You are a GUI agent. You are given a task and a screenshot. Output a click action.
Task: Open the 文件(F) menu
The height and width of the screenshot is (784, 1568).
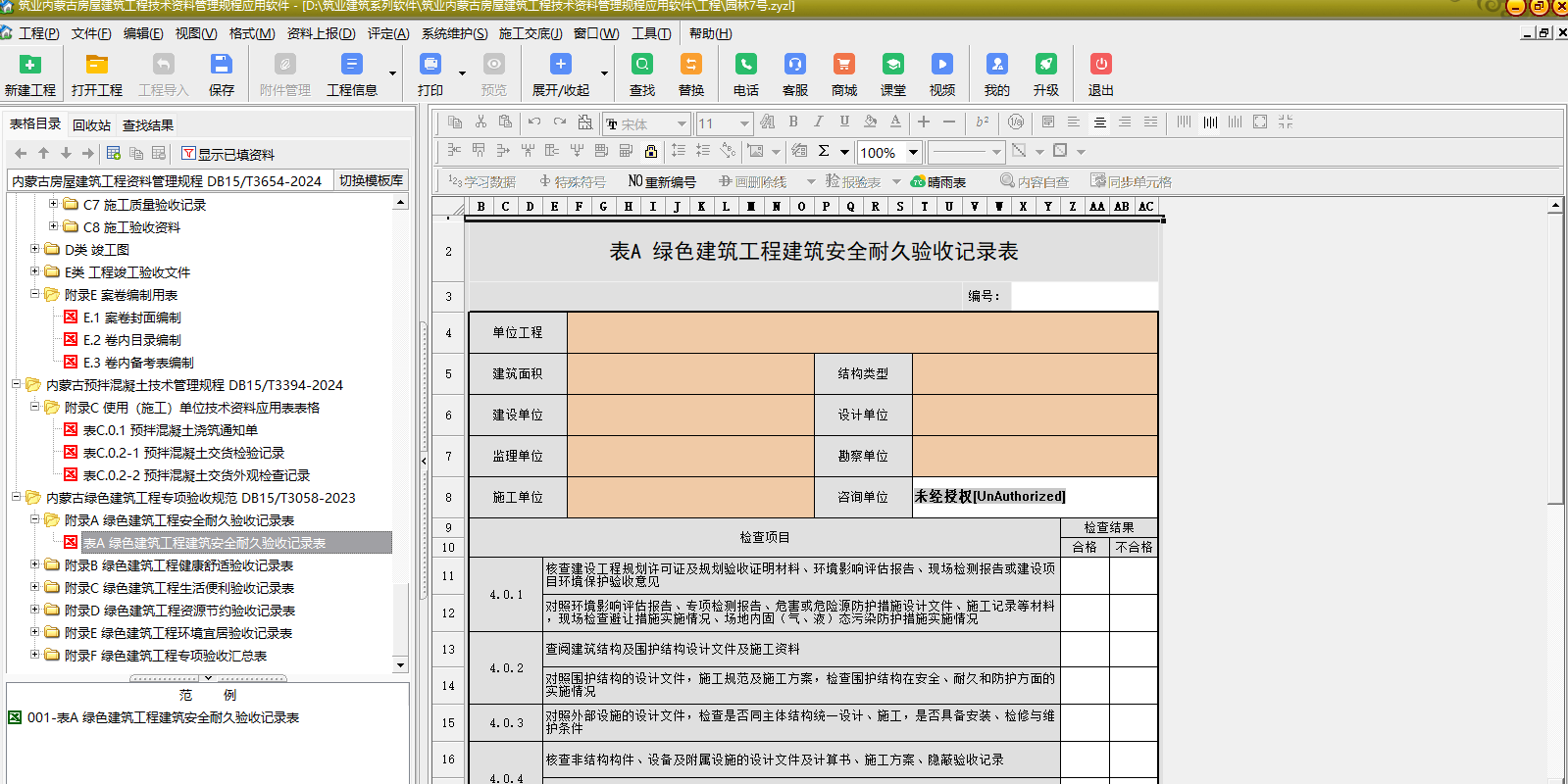[x=91, y=33]
